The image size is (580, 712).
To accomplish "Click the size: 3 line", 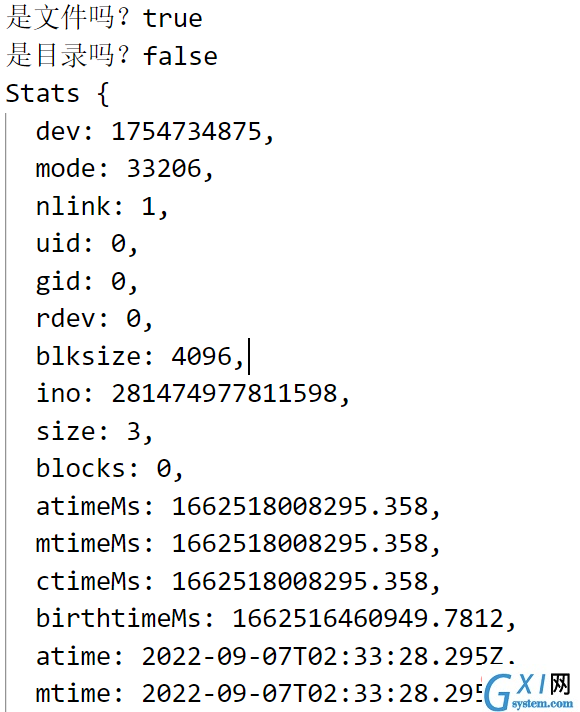I will click(94, 431).
